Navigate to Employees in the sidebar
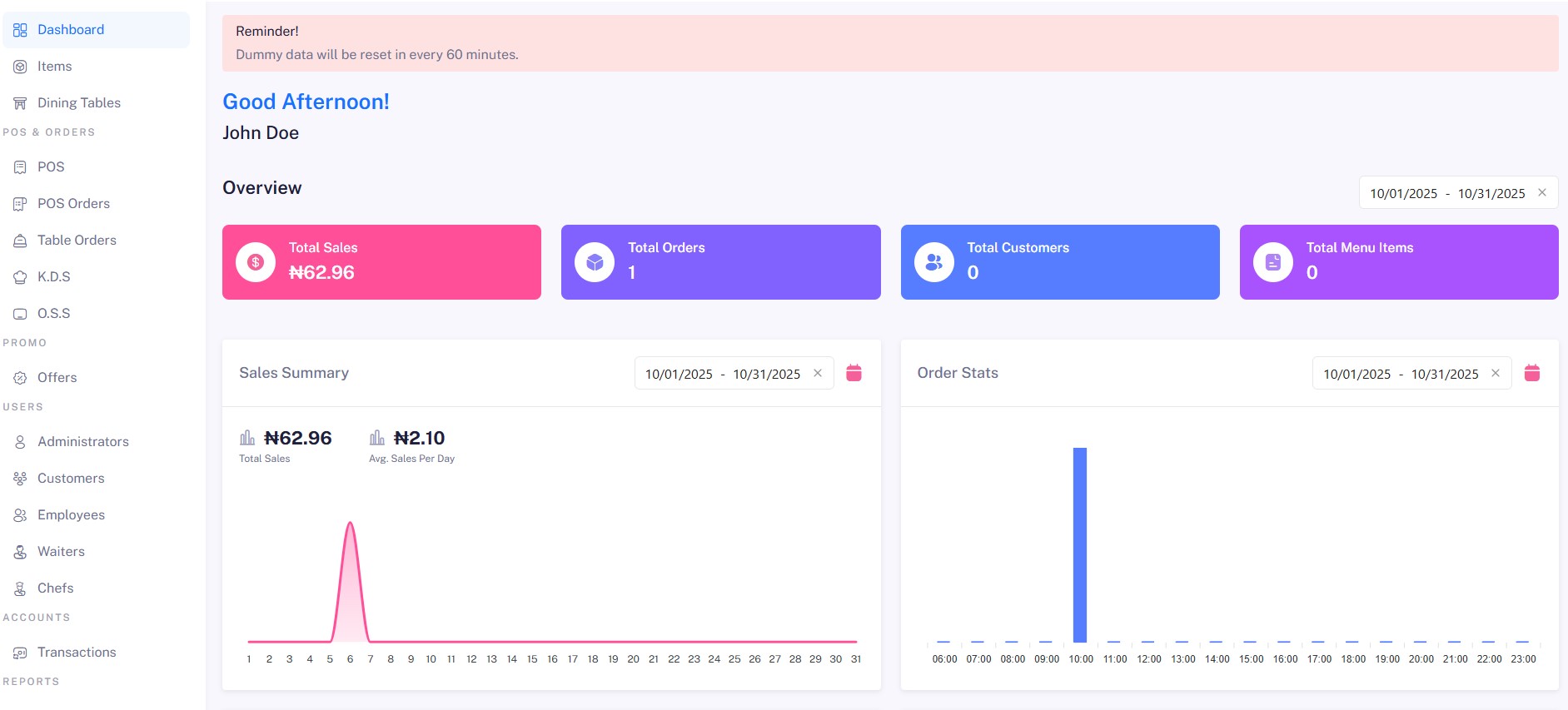The width and height of the screenshot is (1568, 710). click(x=71, y=515)
